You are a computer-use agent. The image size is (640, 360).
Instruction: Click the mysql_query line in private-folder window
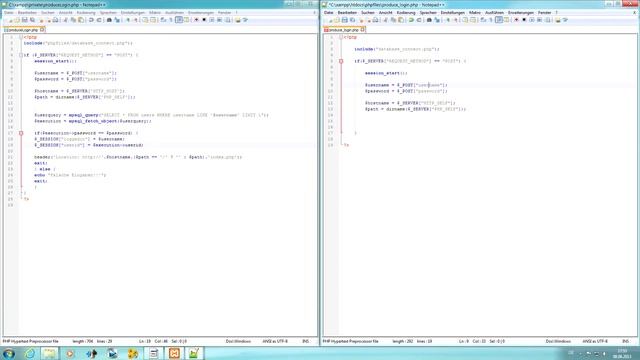coord(151,115)
